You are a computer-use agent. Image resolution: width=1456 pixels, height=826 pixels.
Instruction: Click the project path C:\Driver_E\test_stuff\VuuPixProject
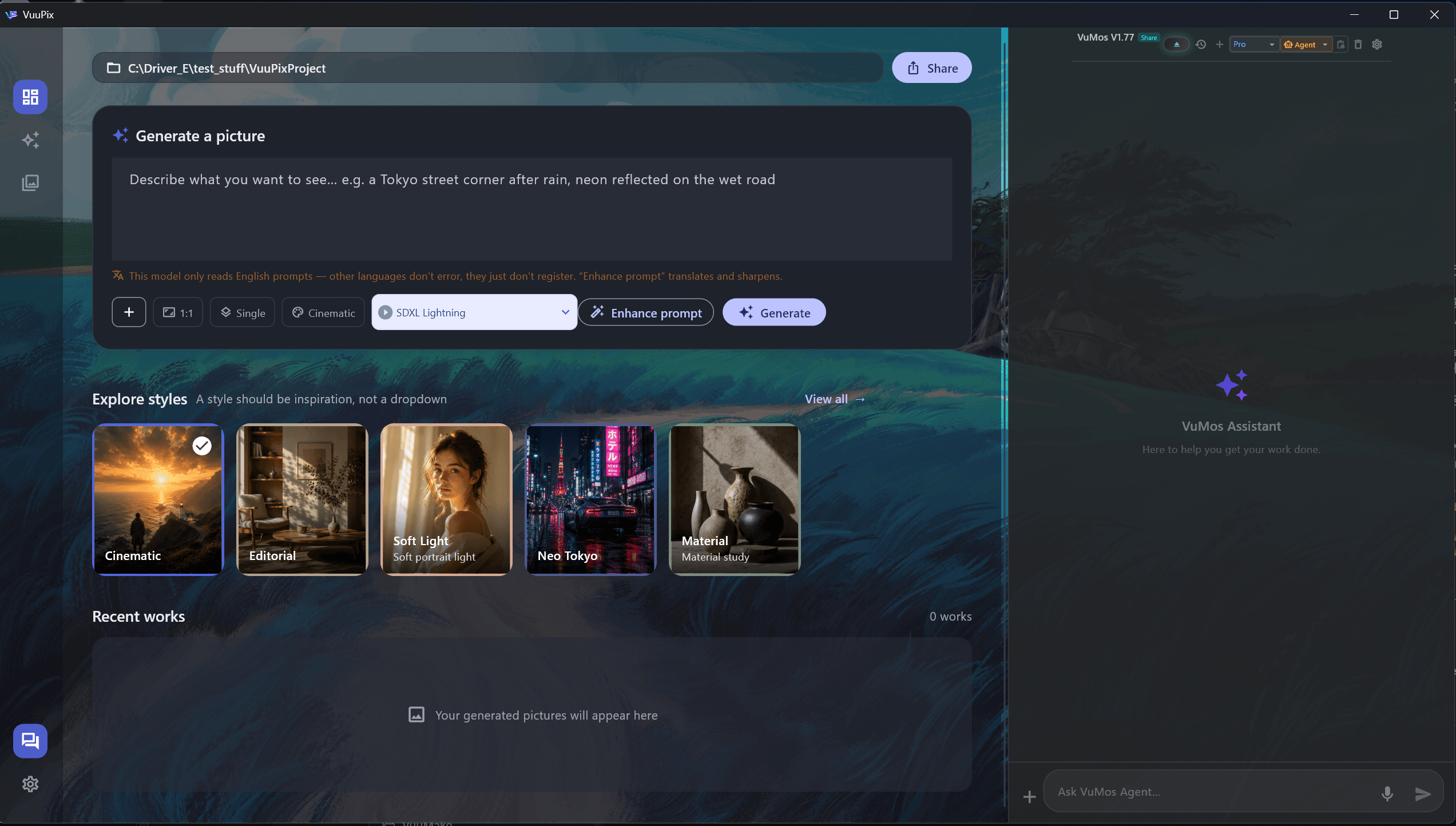227,68
